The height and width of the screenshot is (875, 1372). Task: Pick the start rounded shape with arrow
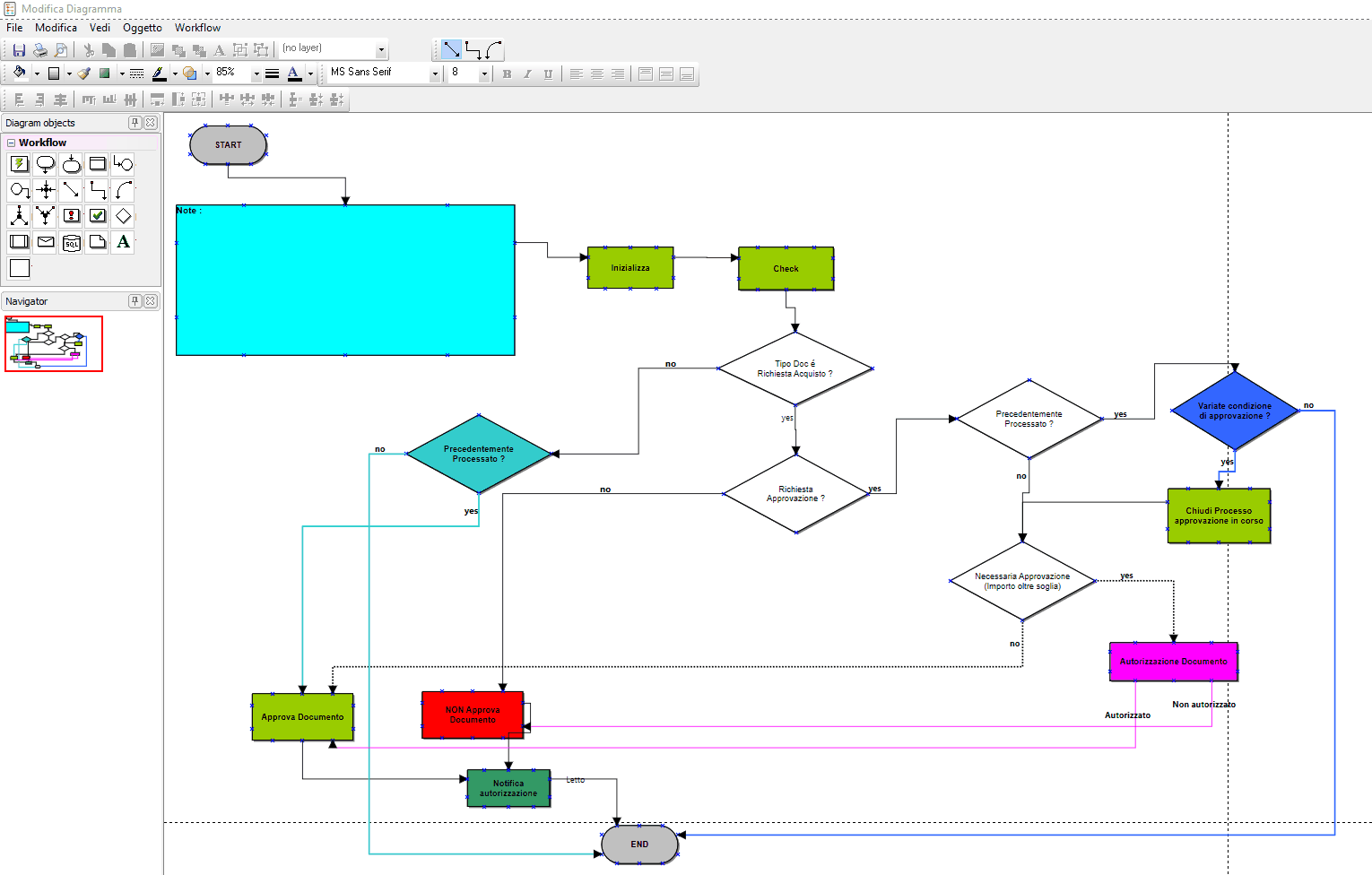[46, 163]
